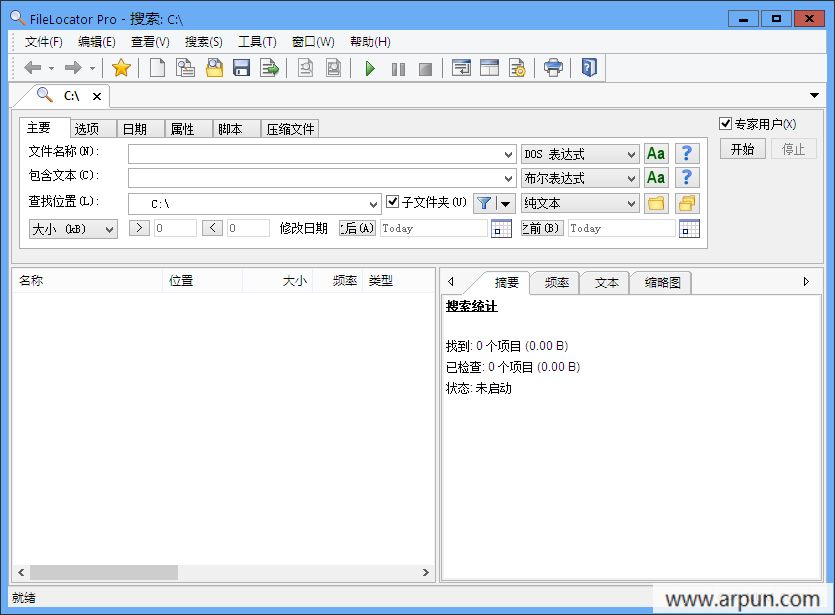Open the favorites star icon on the toolbar
Image resolution: width=835 pixels, height=615 pixels.
tap(119, 68)
